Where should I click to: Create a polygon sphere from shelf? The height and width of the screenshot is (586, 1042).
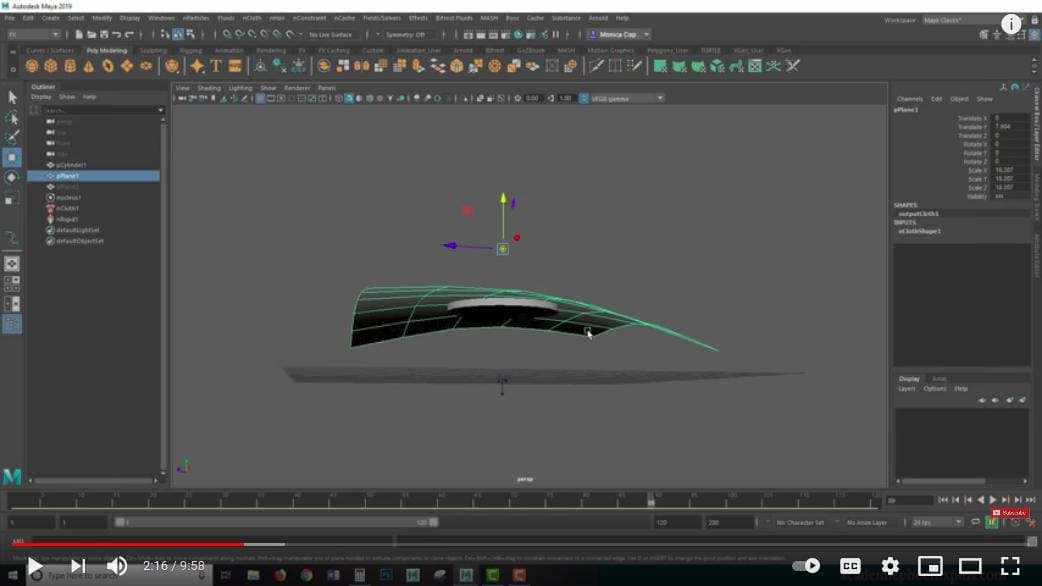tap(32, 66)
